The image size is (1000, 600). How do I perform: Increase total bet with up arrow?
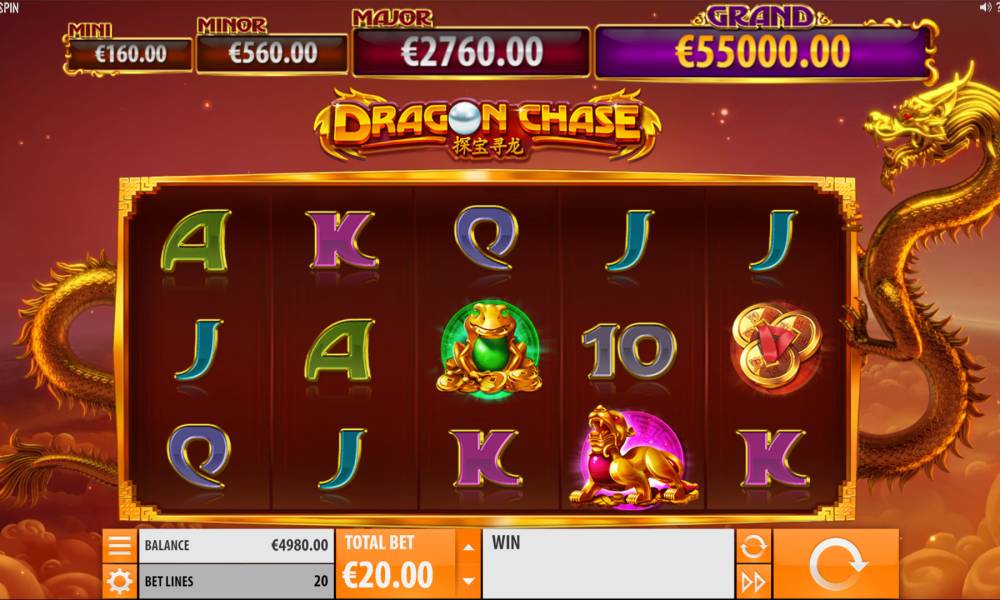pos(469,546)
